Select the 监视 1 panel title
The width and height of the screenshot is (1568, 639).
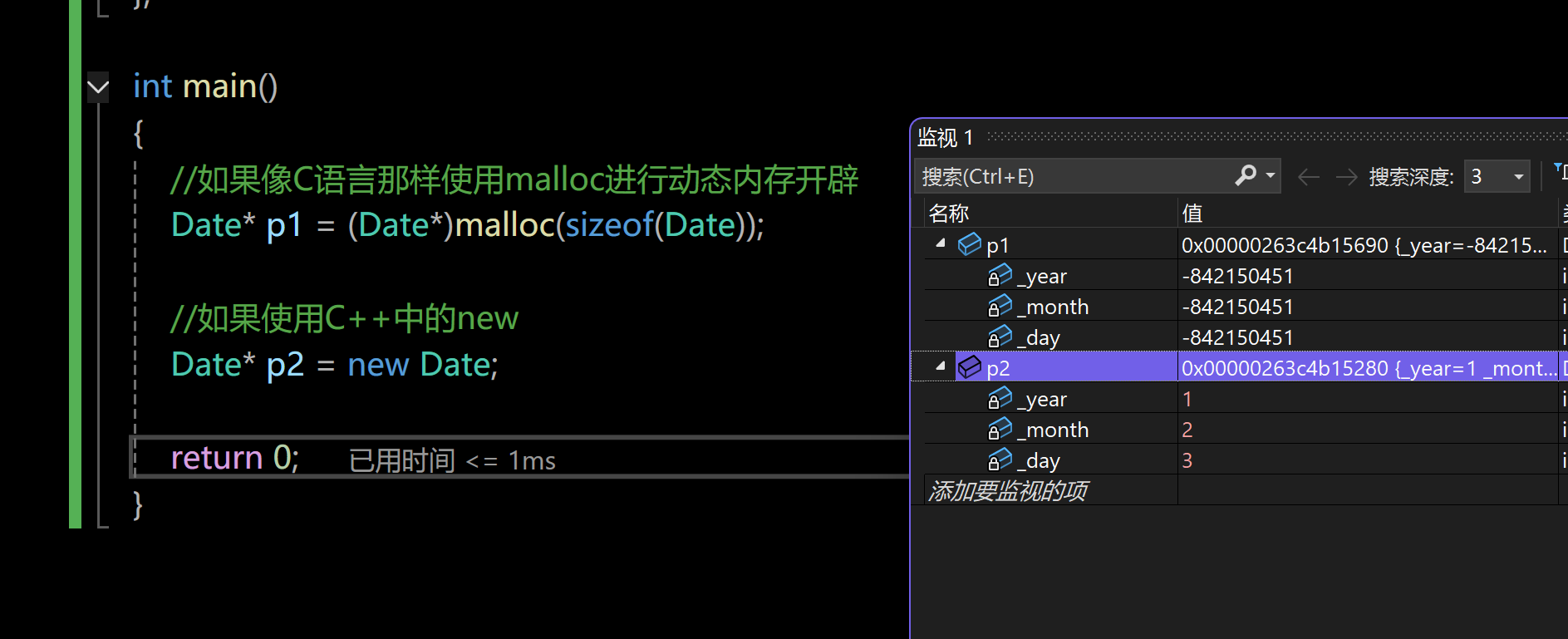click(x=945, y=137)
